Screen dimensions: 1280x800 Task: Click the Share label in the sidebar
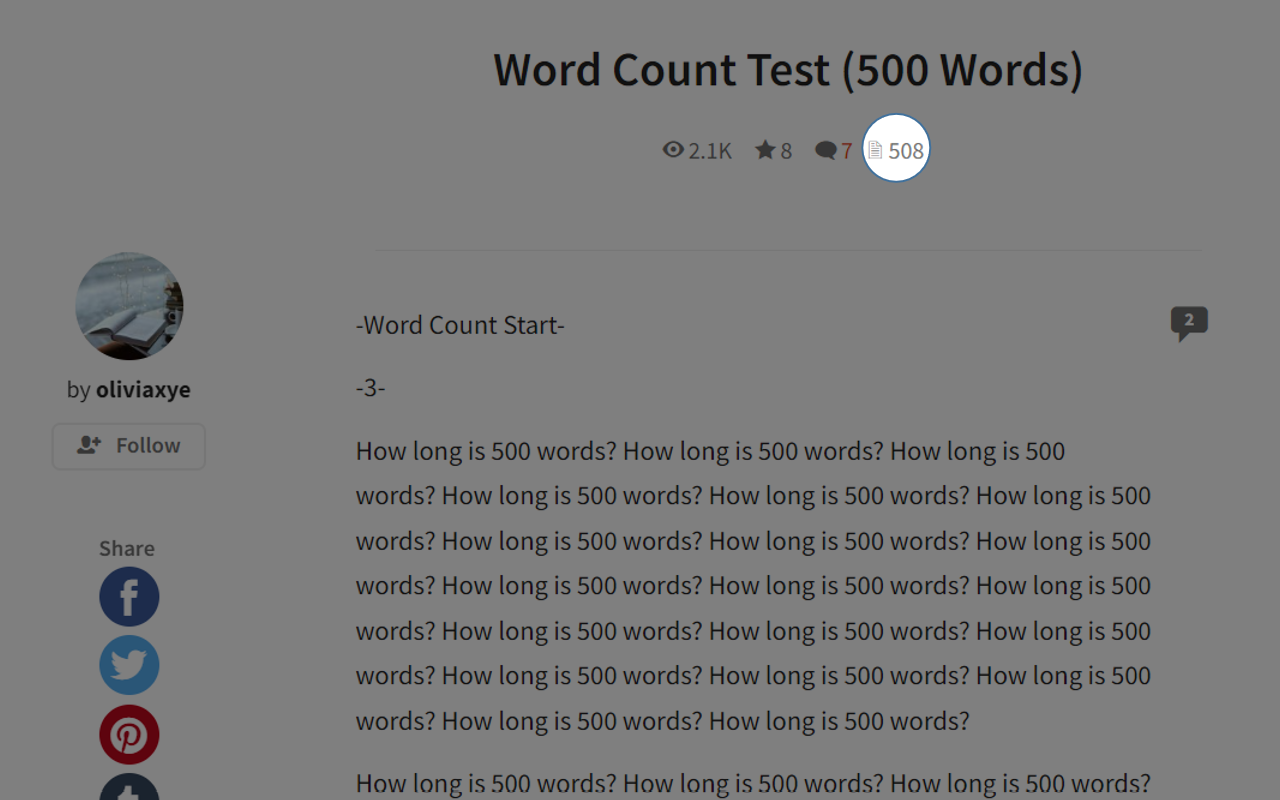[x=127, y=548]
